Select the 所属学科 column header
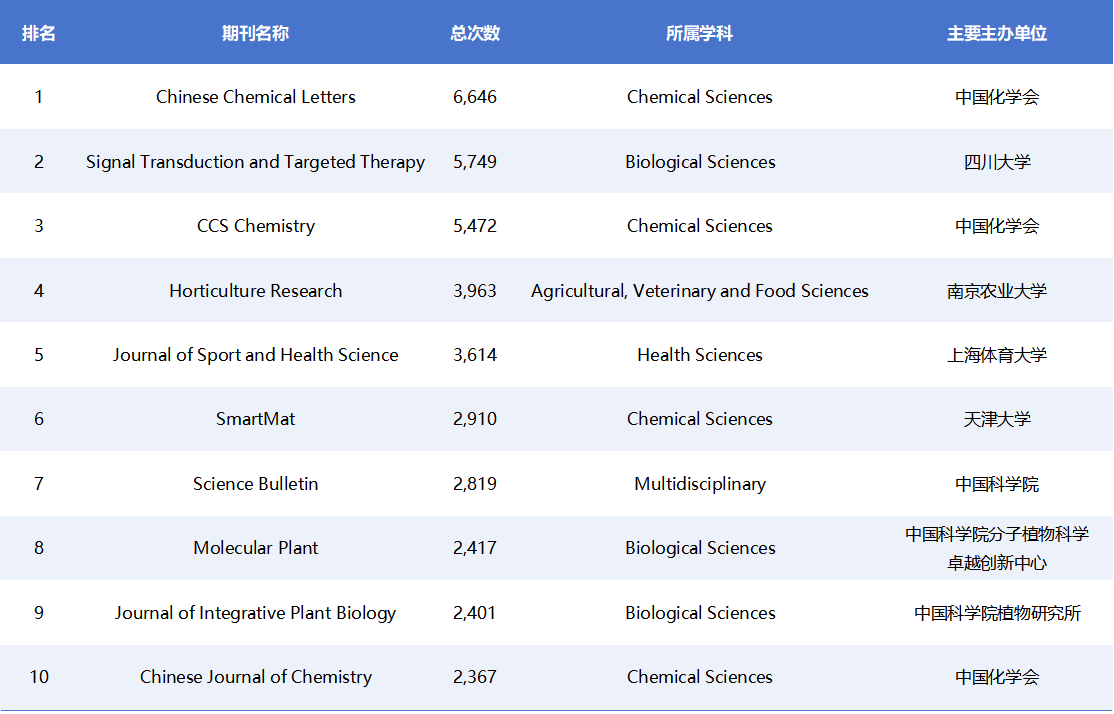 point(699,33)
